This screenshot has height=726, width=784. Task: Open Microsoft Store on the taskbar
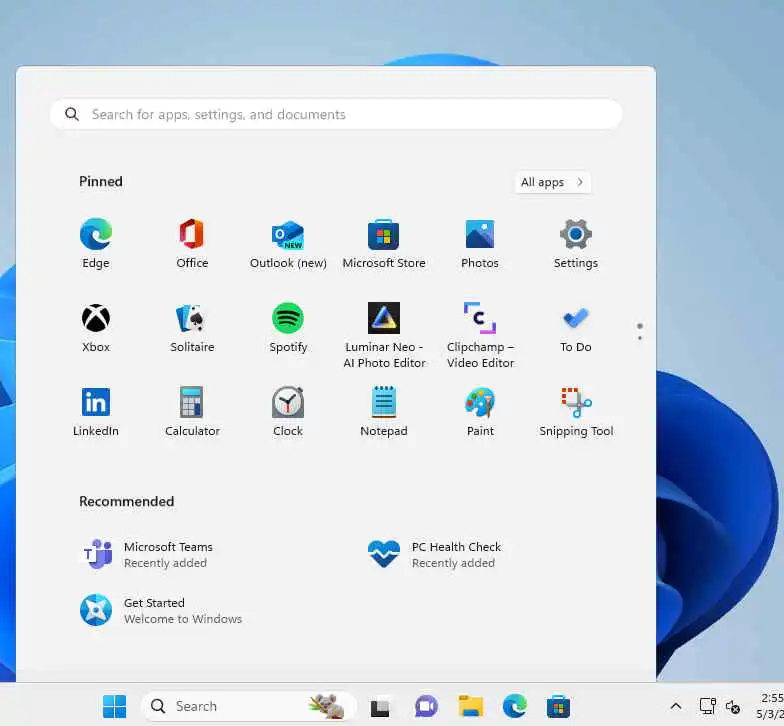click(x=558, y=706)
